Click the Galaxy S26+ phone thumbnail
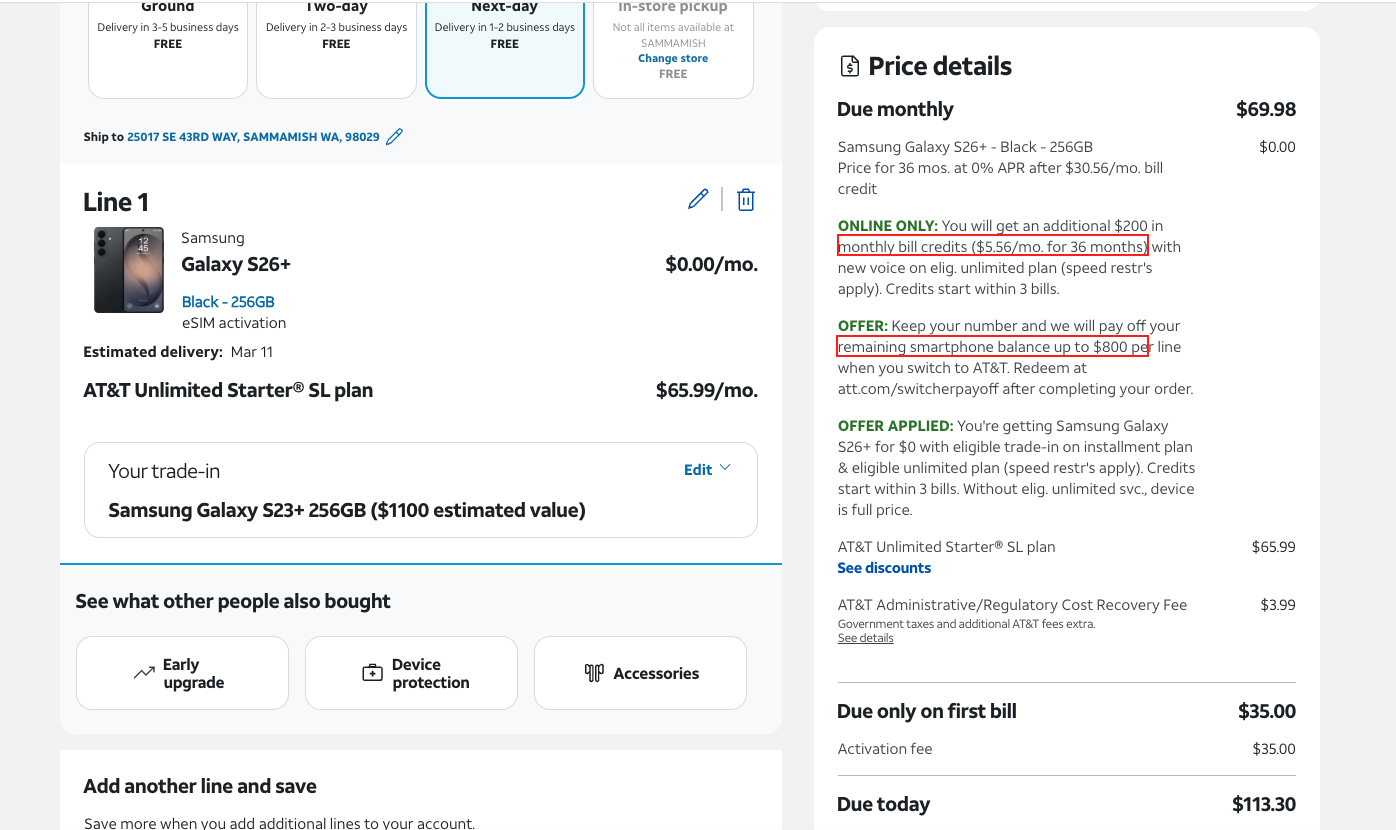 (129, 270)
